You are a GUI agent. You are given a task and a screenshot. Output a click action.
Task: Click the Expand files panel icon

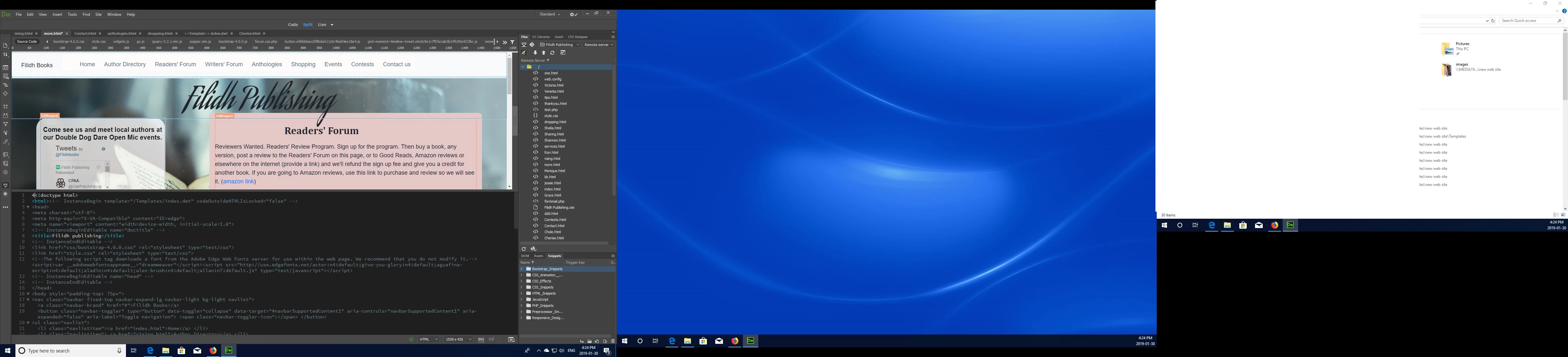coord(563,53)
